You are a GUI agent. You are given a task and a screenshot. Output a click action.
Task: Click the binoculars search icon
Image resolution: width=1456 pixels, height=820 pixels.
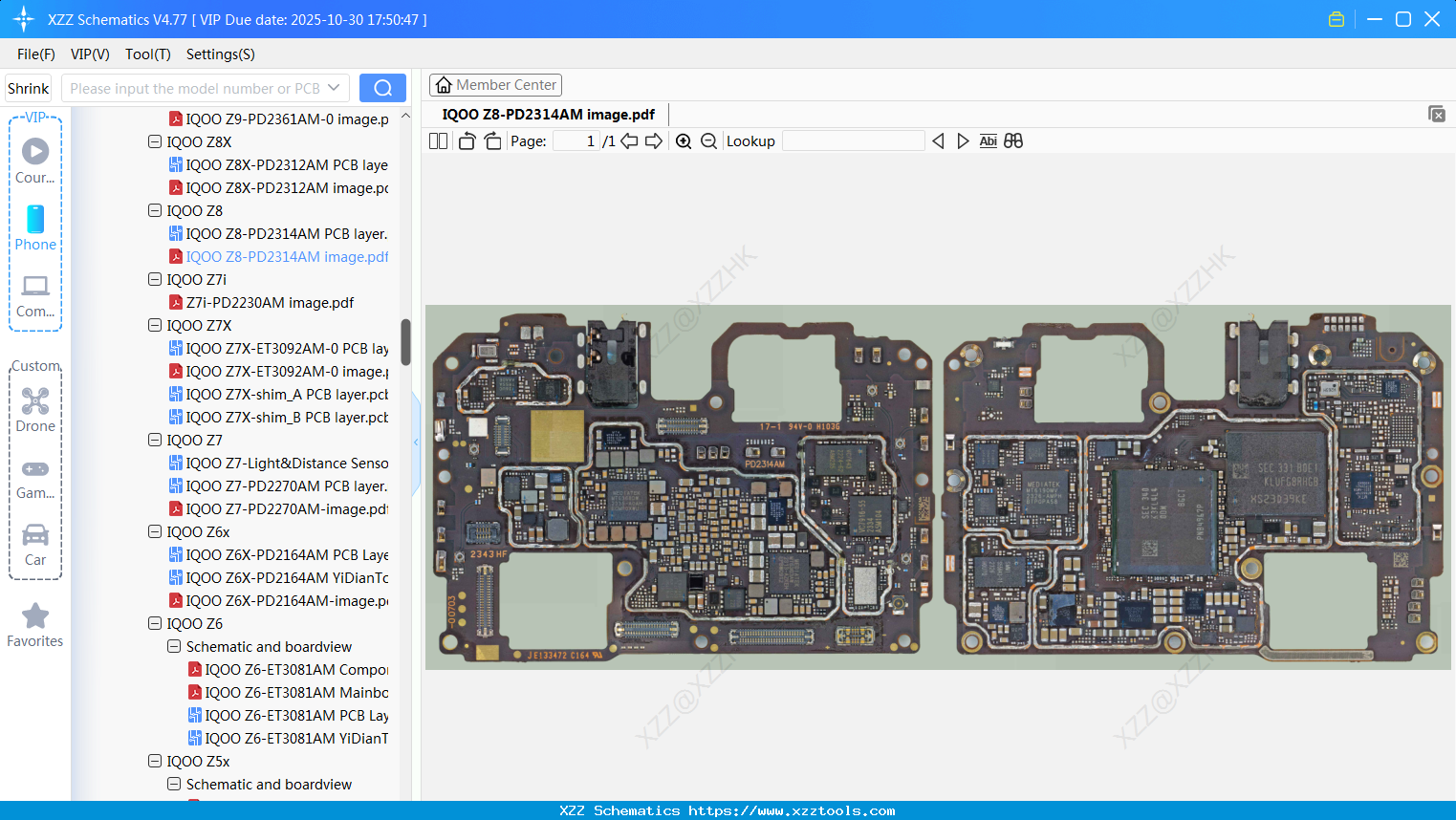tap(1013, 141)
